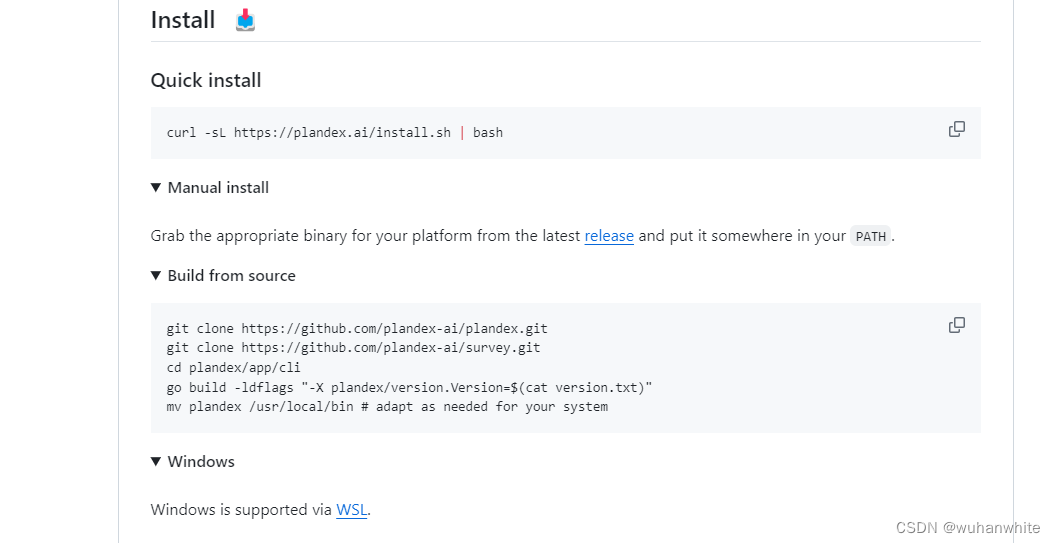The width and height of the screenshot is (1055, 543).
Task: Click the cd plandex/app/cli line
Action: point(233,367)
